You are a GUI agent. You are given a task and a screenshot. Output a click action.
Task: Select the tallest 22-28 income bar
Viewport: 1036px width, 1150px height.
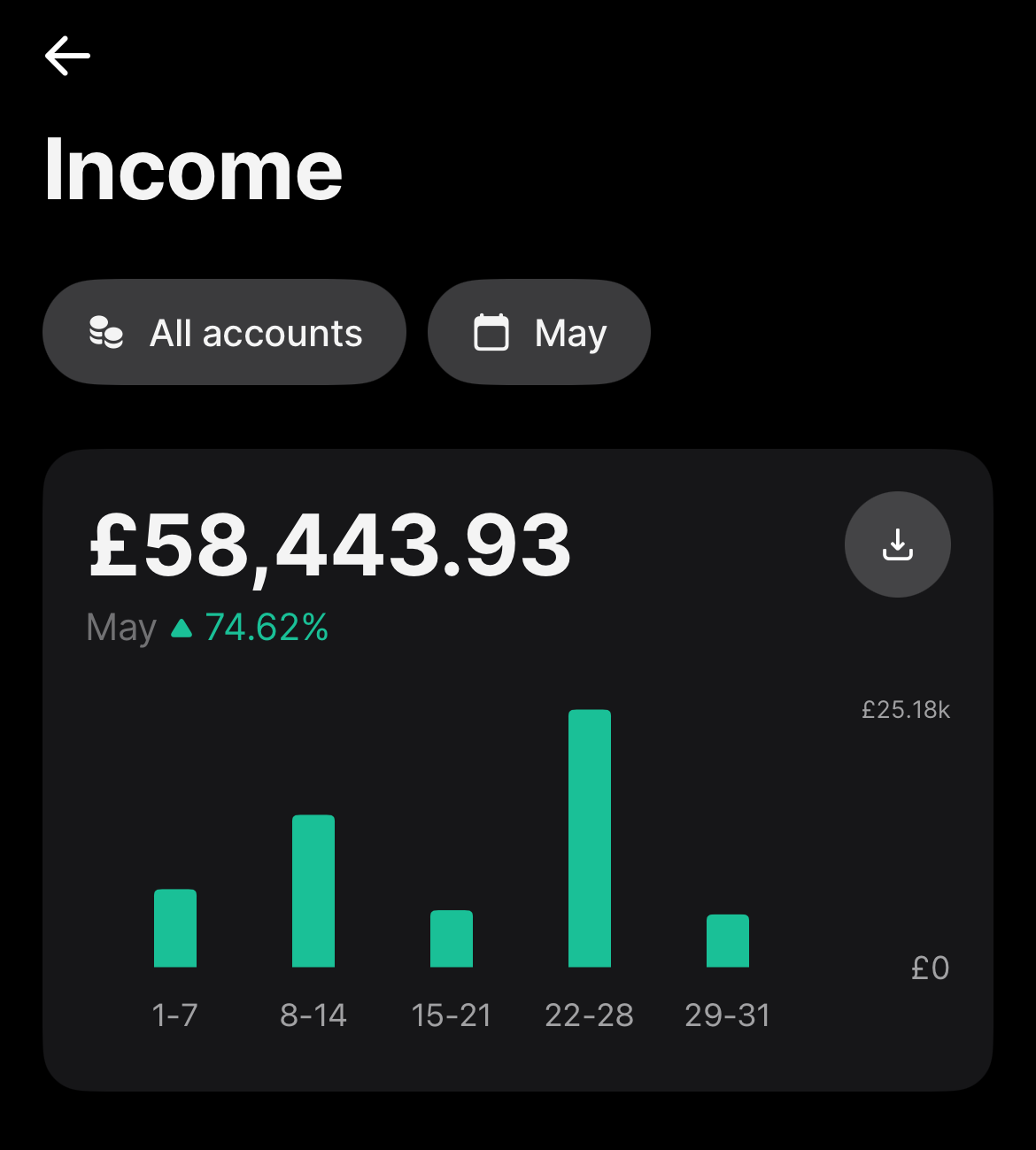(590, 838)
